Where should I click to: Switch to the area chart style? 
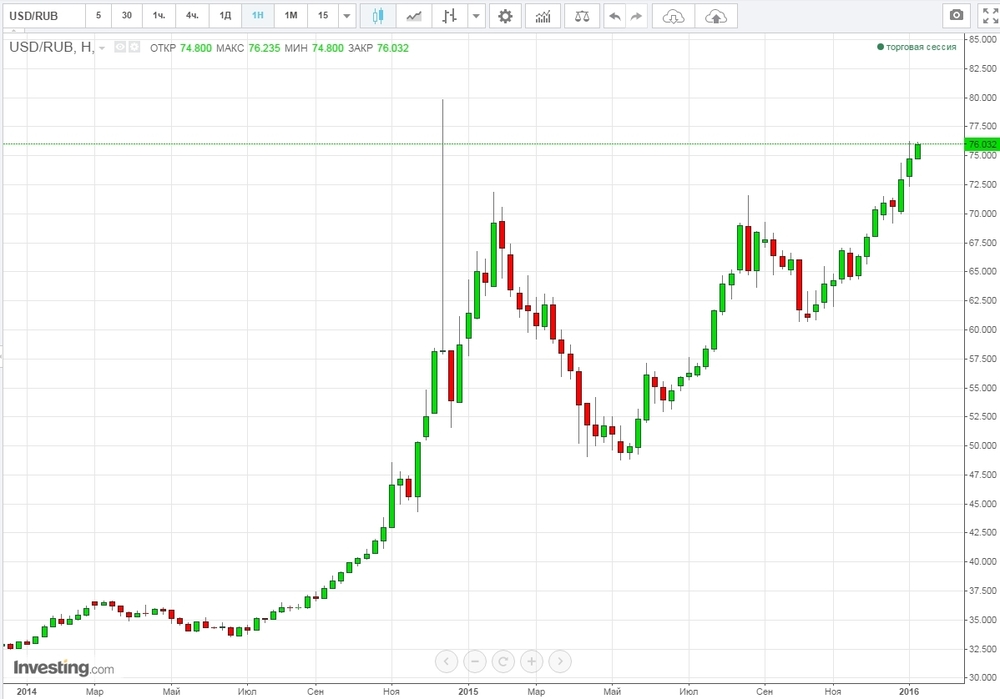tap(413, 16)
